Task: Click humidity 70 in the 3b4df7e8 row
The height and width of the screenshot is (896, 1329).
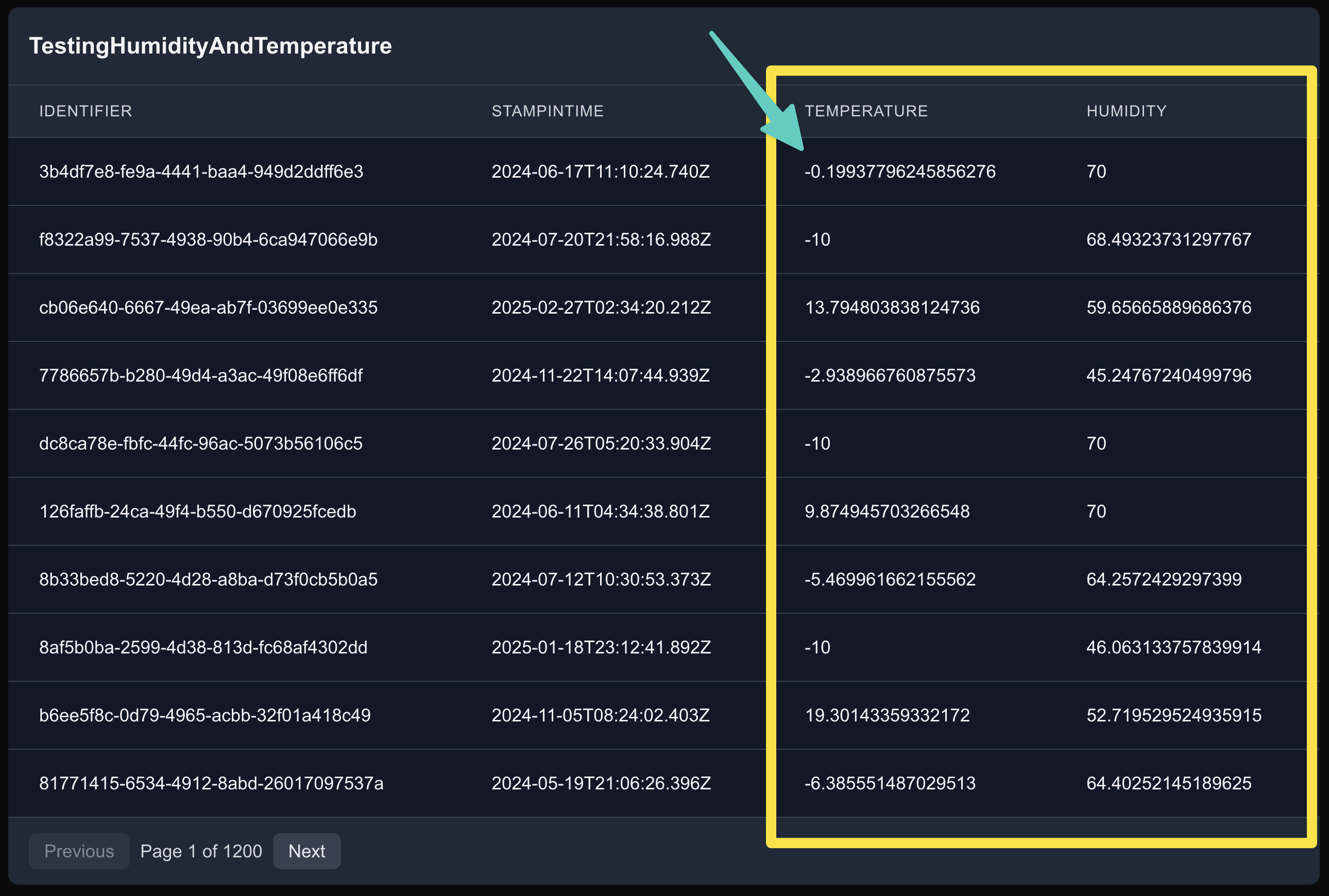Action: click(x=1096, y=171)
